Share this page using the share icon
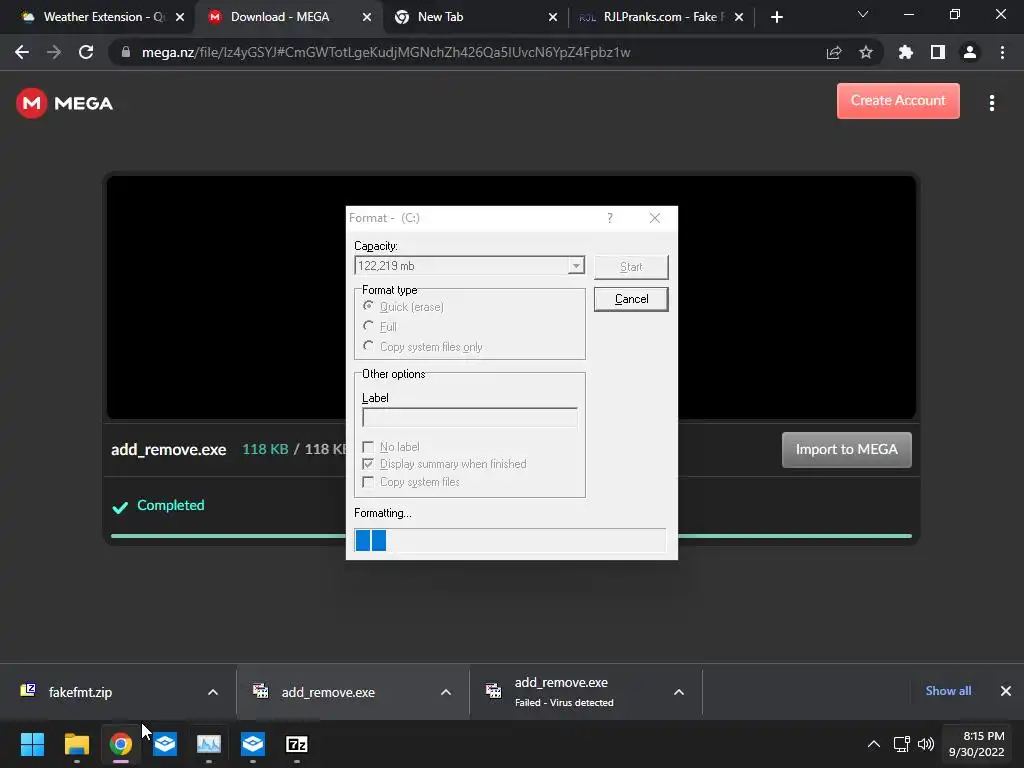 click(834, 52)
